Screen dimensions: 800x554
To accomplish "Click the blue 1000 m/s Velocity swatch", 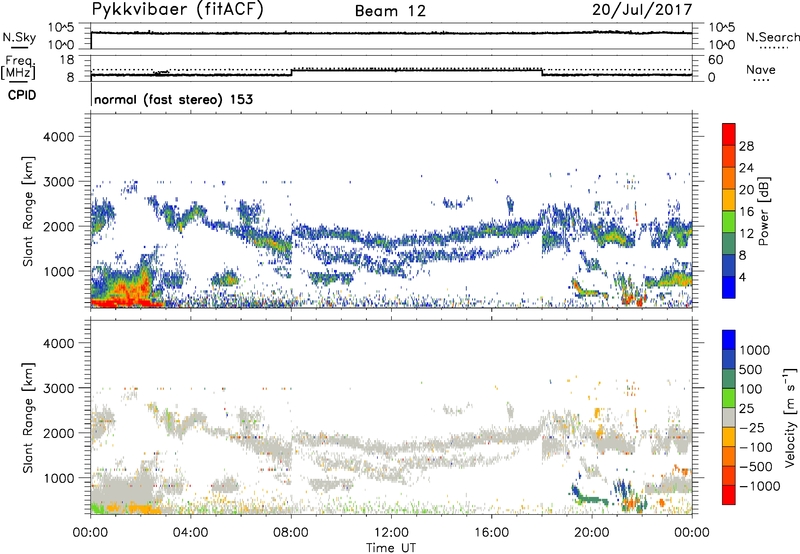I will pos(729,340).
